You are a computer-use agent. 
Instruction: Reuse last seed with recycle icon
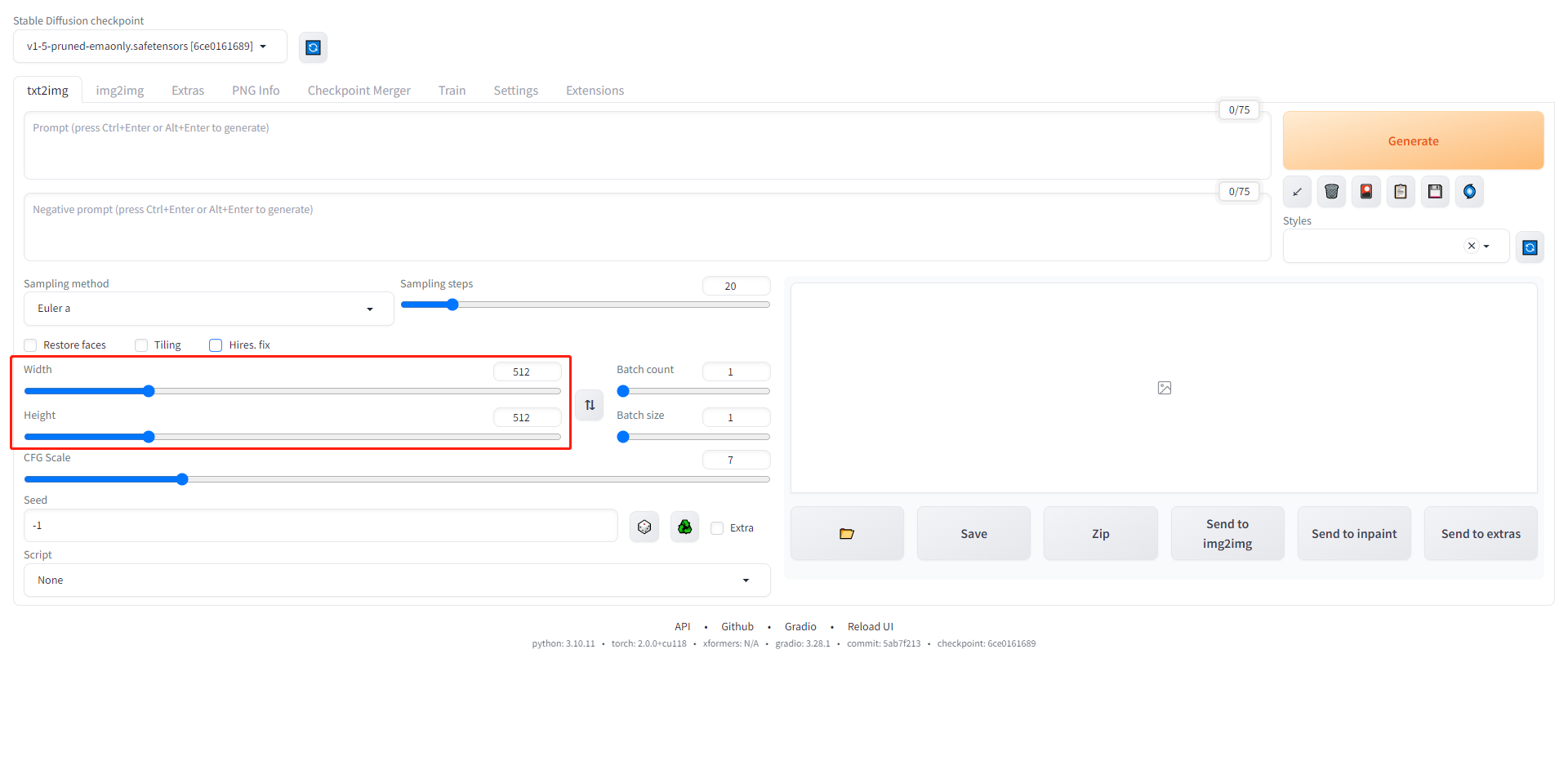[x=684, y=527]
